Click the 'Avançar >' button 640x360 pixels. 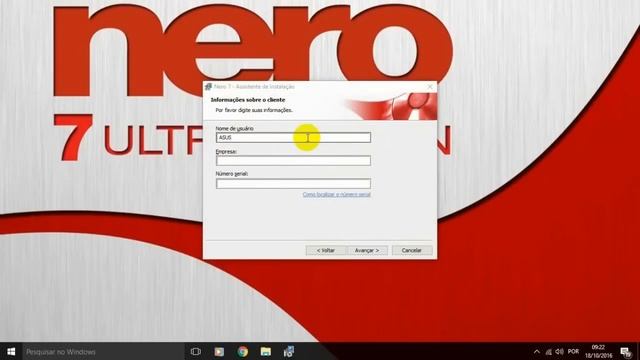coord(367,250)
